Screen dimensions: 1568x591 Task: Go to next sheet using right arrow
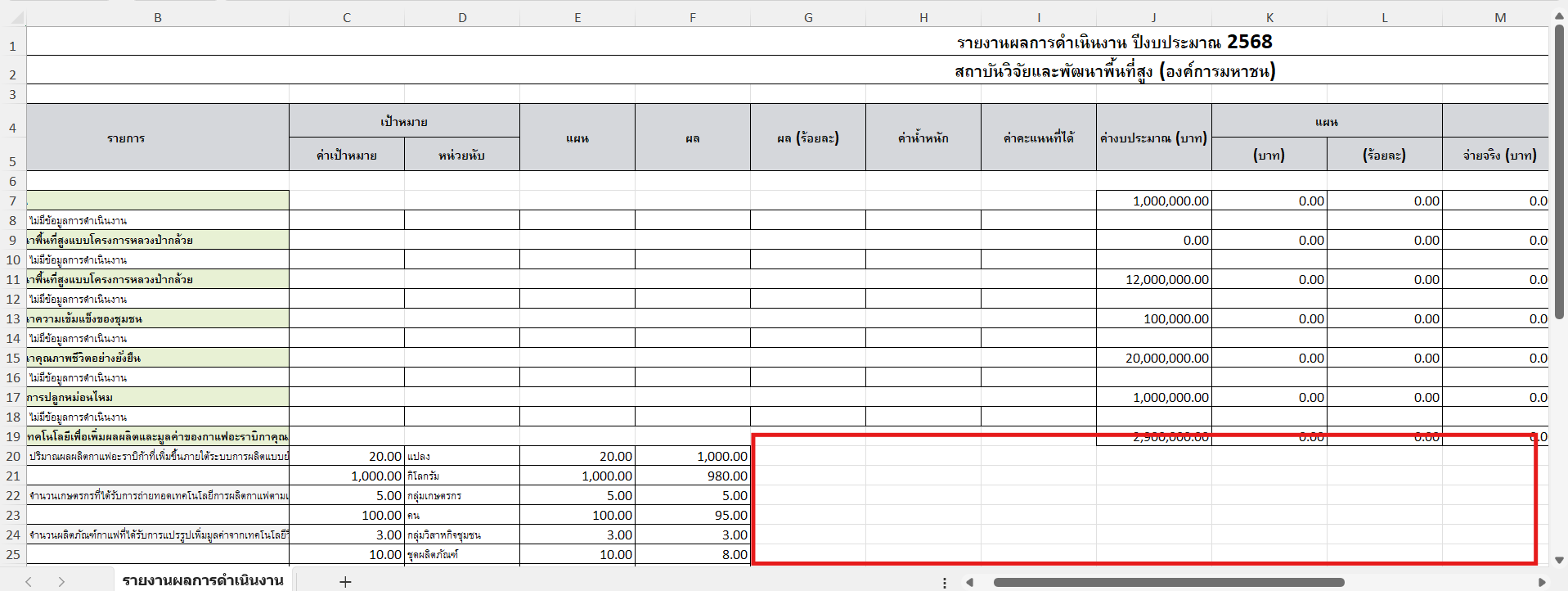click(x=61, y=582)
